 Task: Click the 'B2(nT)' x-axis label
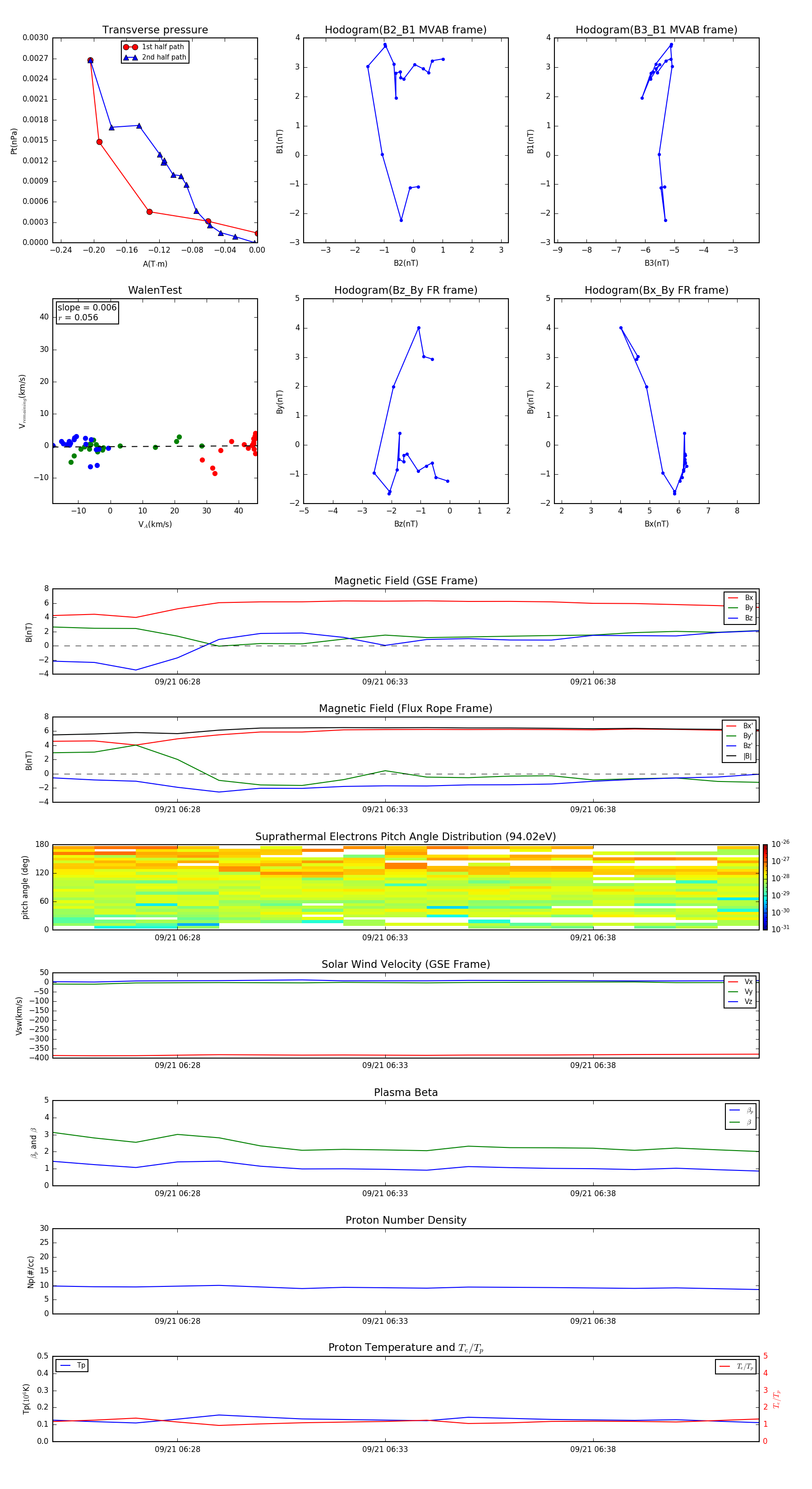(406, 263)
